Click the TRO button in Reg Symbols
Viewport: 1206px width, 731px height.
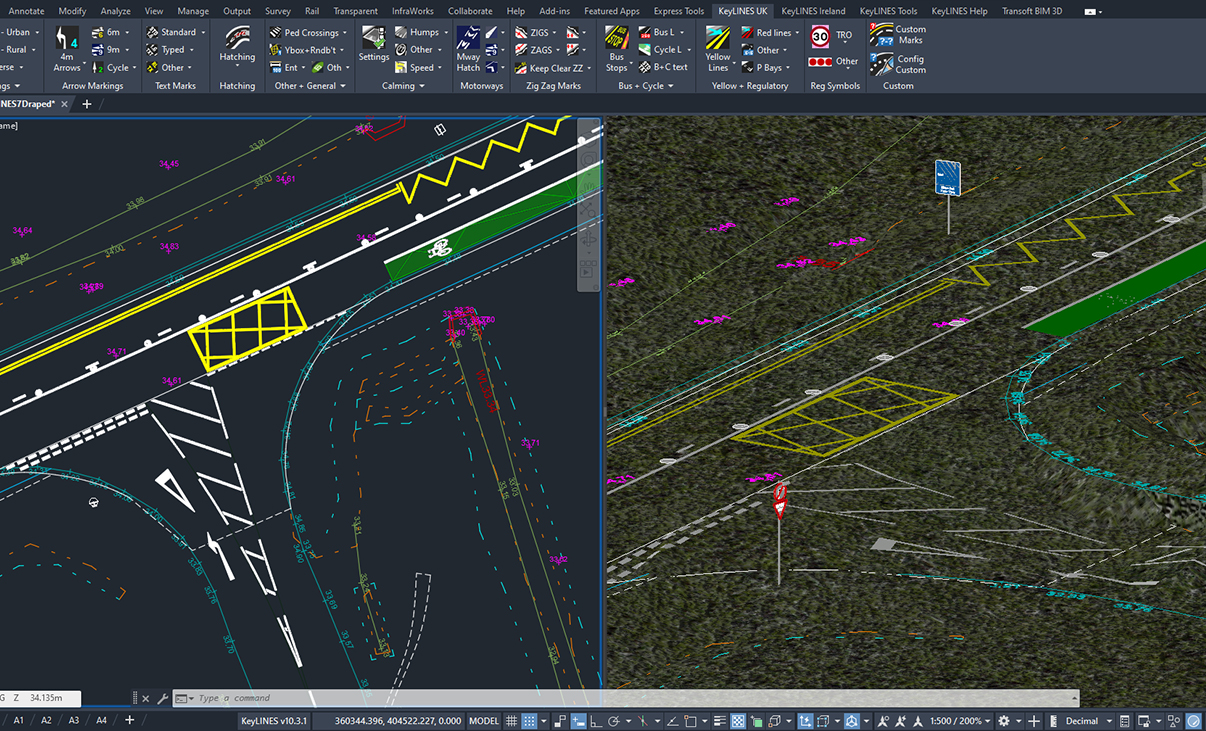click(830, 36)
